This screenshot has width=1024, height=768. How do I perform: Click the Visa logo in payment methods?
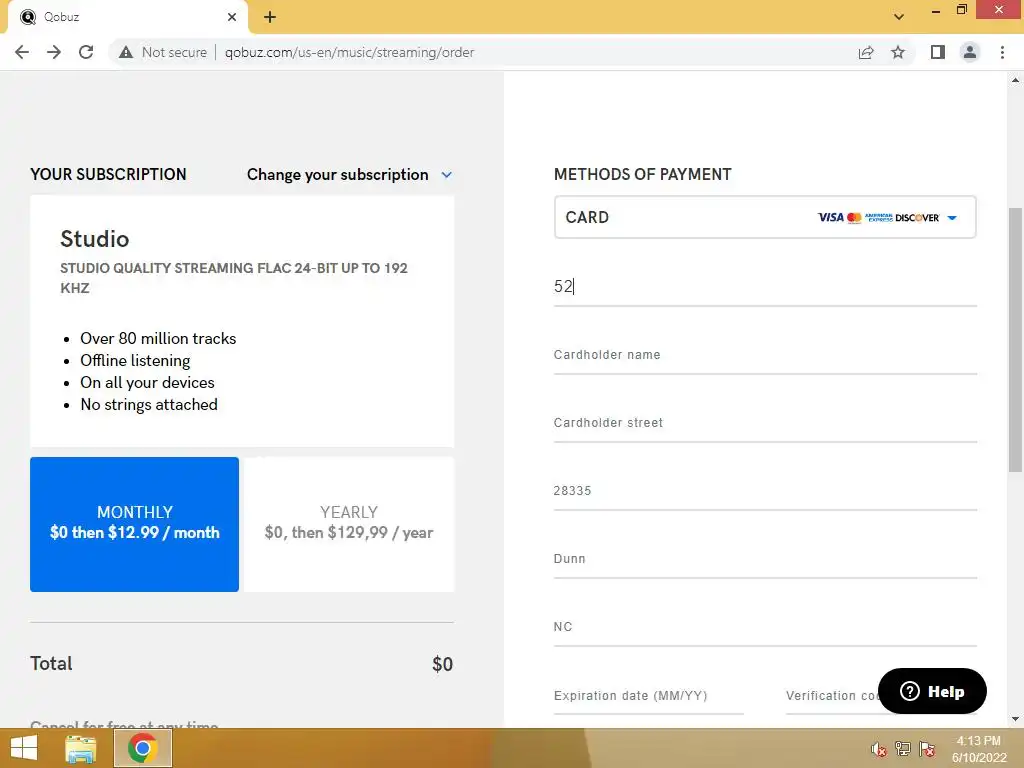click(831, 217)
